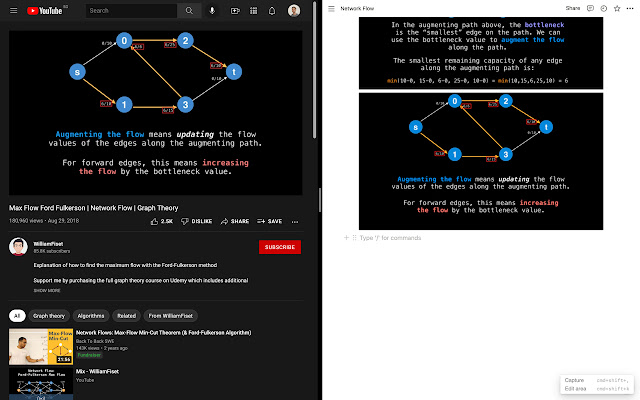Favorite the Notion page with star

click(x=617, y=8)
